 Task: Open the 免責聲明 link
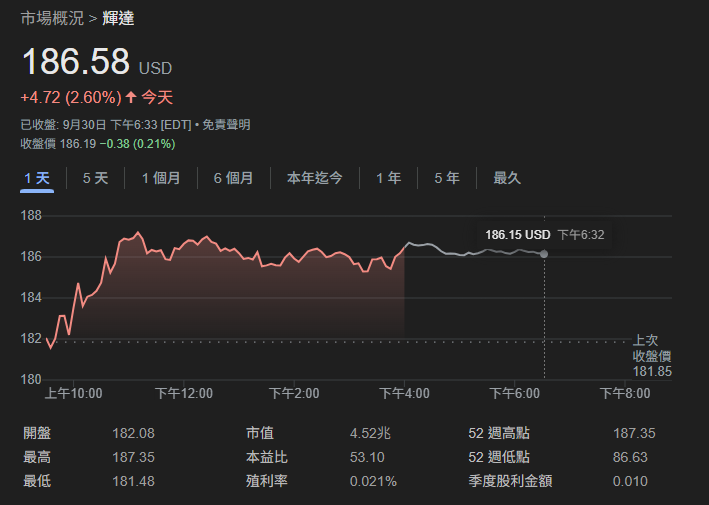227,125
